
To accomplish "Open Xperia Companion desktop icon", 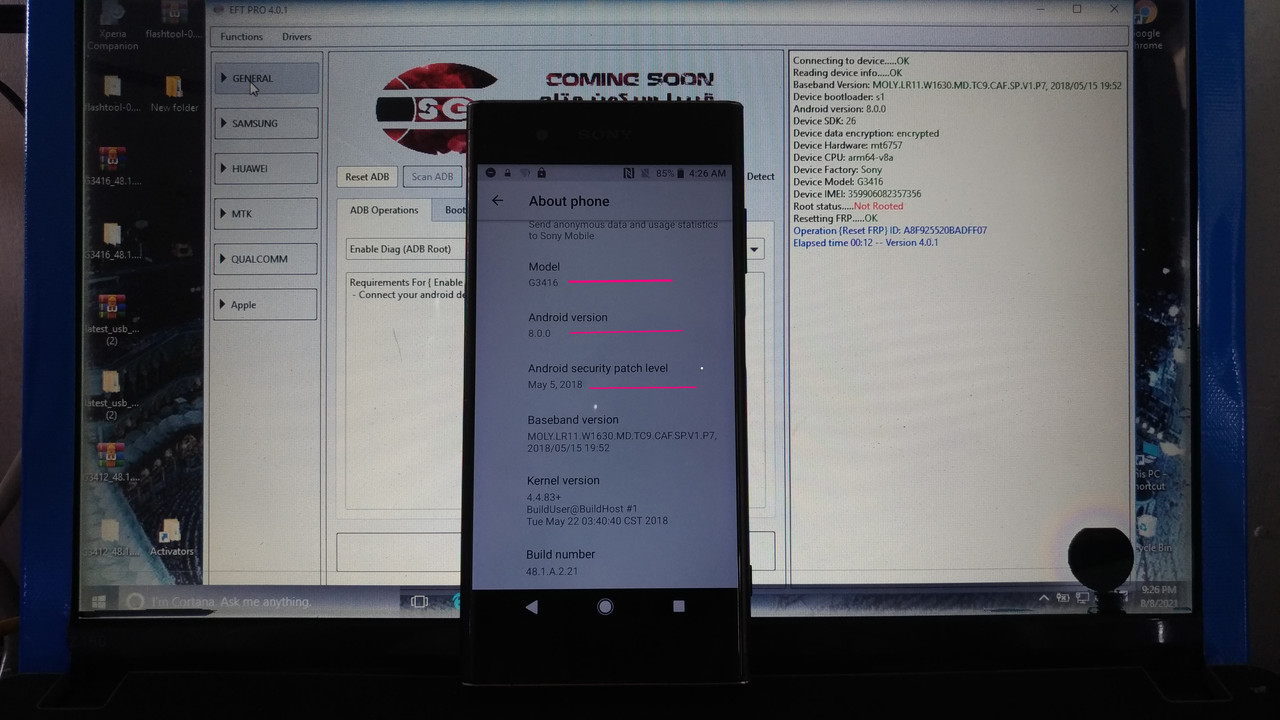I will 113,26.
